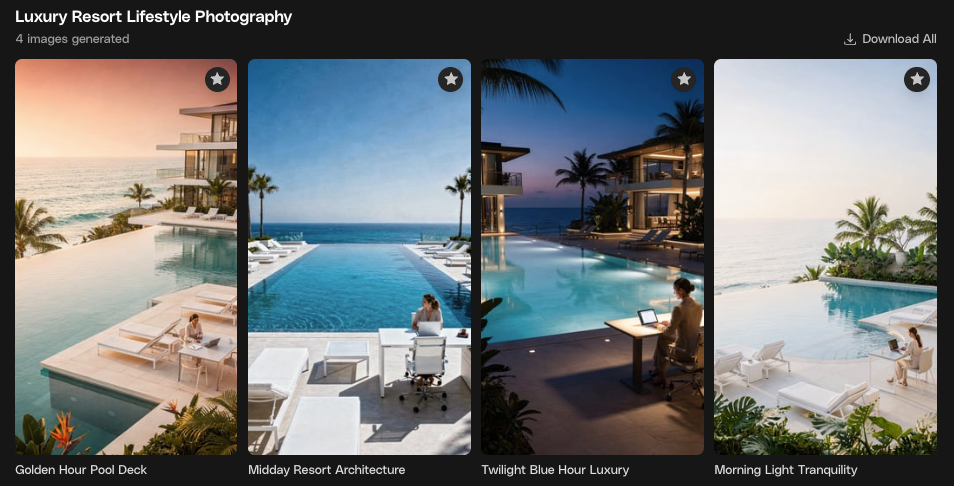Click the glowing tablet in twilight image

[647, 317]
